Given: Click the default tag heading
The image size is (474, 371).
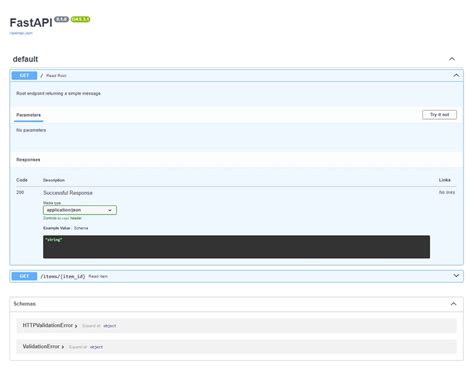Looking at the screenshot, I should pos(25,59).
